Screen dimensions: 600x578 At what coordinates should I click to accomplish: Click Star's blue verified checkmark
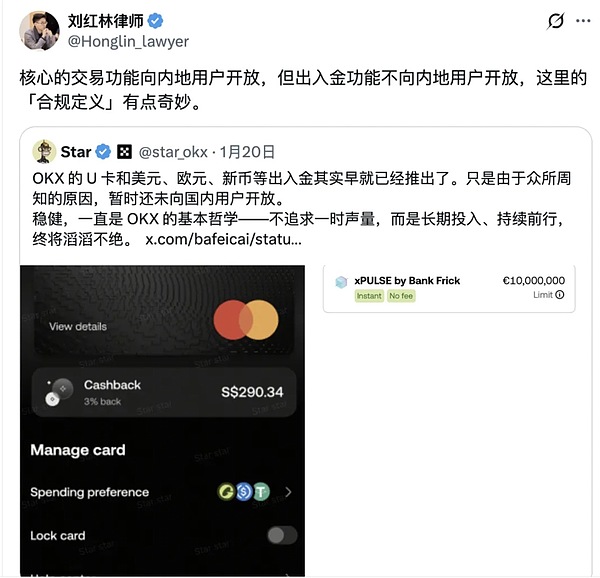click(103, 152)
